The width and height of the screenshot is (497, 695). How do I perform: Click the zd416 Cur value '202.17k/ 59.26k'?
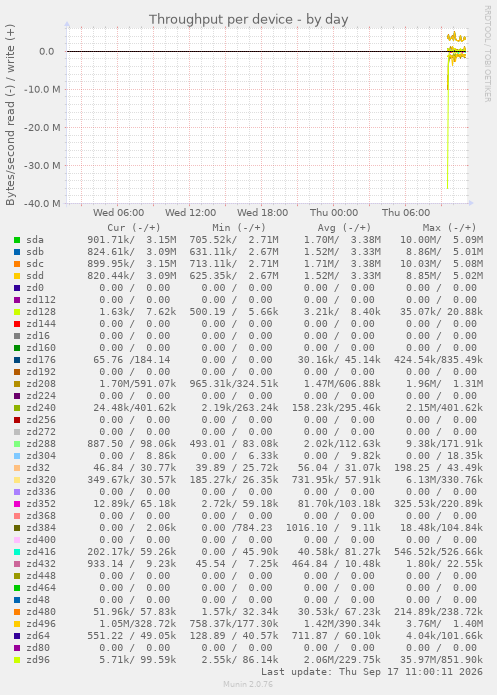132,552
